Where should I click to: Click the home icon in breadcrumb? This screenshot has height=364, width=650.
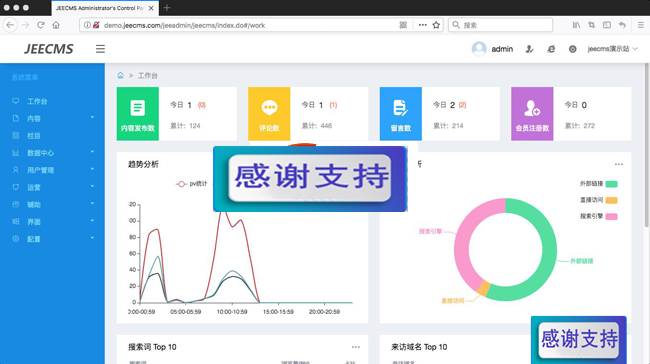click(120, 75)
